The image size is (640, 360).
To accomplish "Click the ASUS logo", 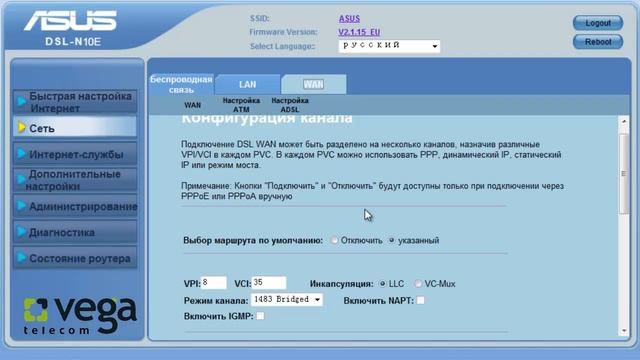I will 70,20.
